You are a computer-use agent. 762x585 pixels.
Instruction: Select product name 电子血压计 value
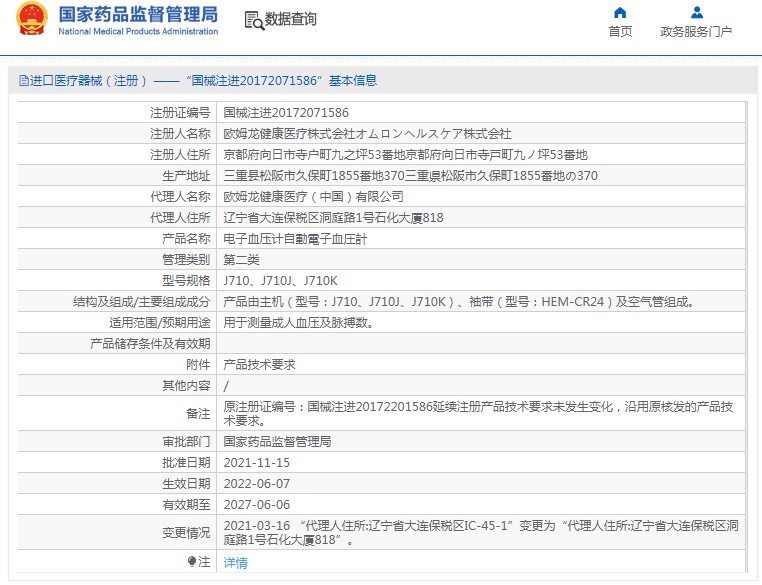[x=295, y=239]
